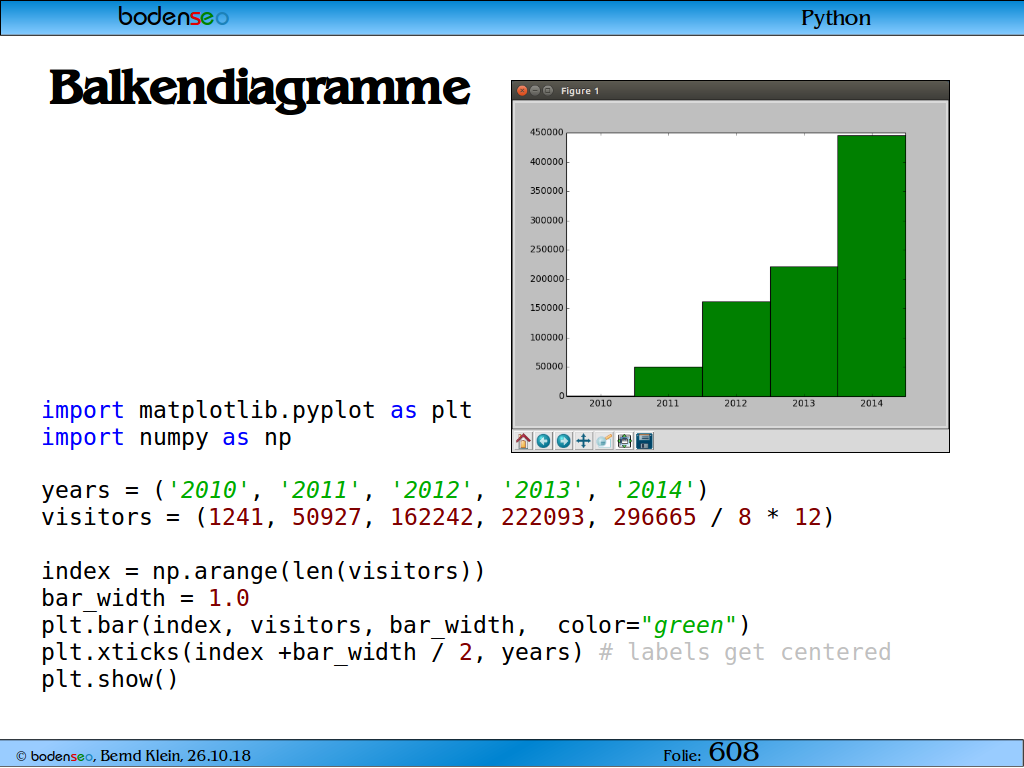Click the green 2013 bar
The image size is (1024, 768).
(804, 331)
